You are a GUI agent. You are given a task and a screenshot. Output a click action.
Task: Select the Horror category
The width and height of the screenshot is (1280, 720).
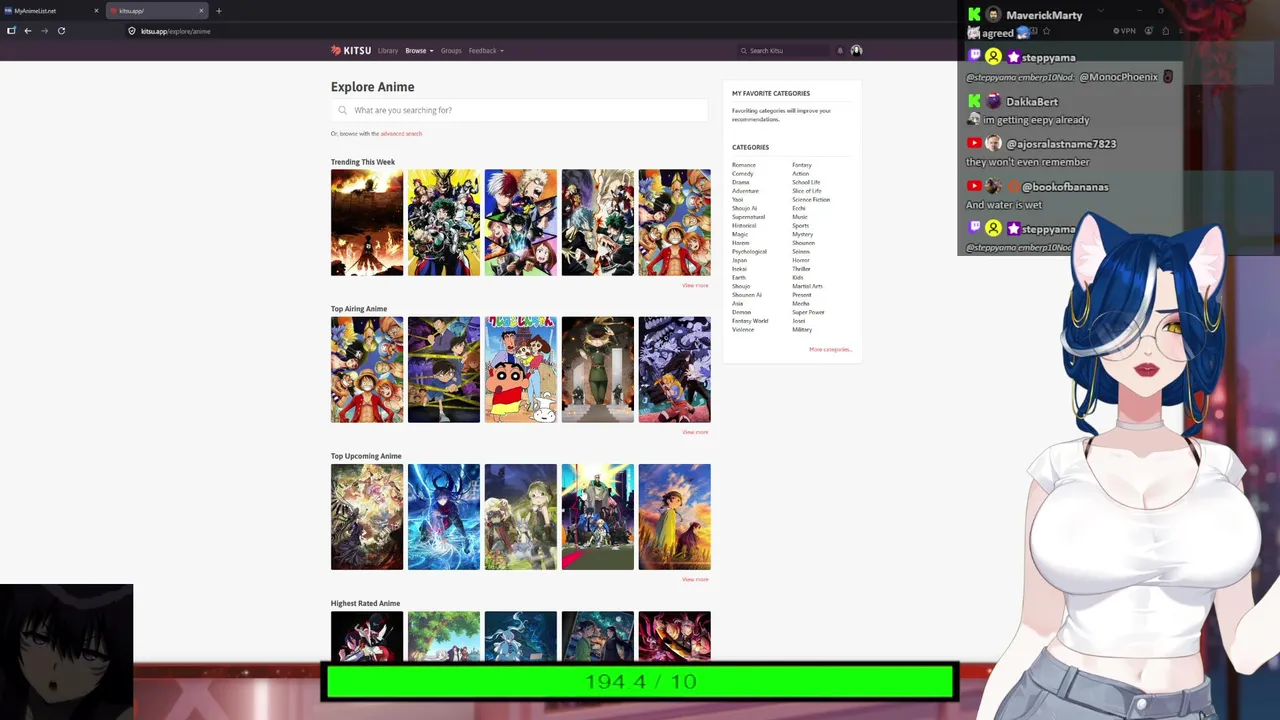coord(801,260)
